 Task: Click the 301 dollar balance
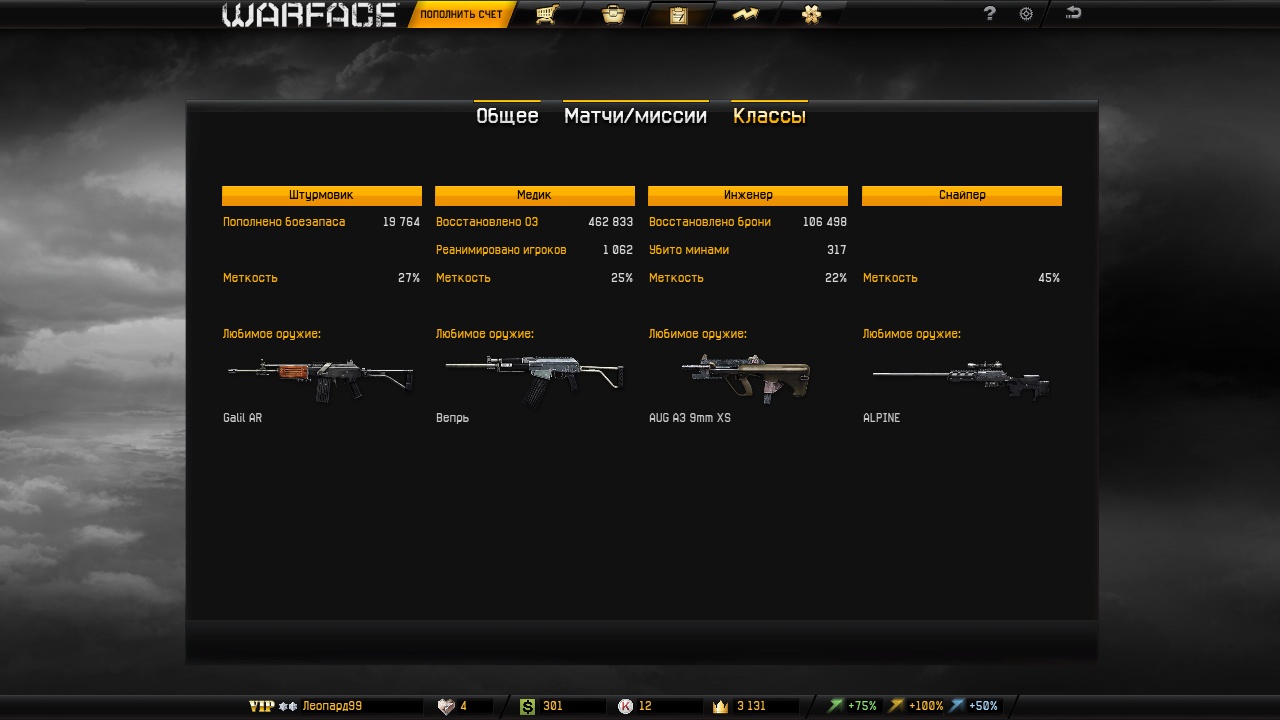click(553, 706)
